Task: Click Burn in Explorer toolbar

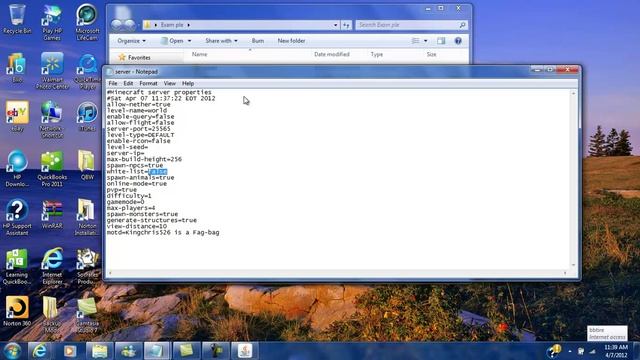Action: tap(258, 41)
